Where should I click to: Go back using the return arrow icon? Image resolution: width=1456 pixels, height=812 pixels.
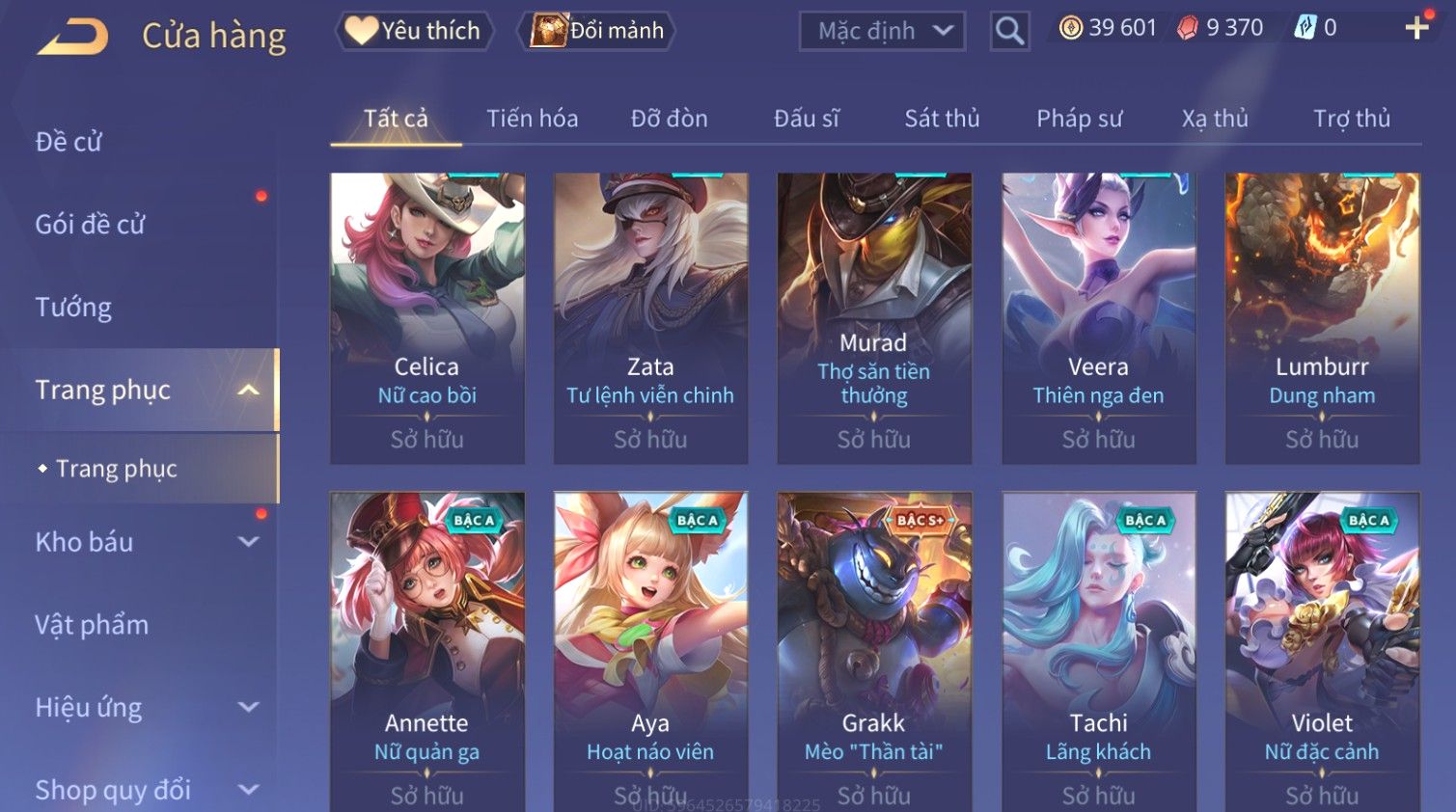point(72,38)
